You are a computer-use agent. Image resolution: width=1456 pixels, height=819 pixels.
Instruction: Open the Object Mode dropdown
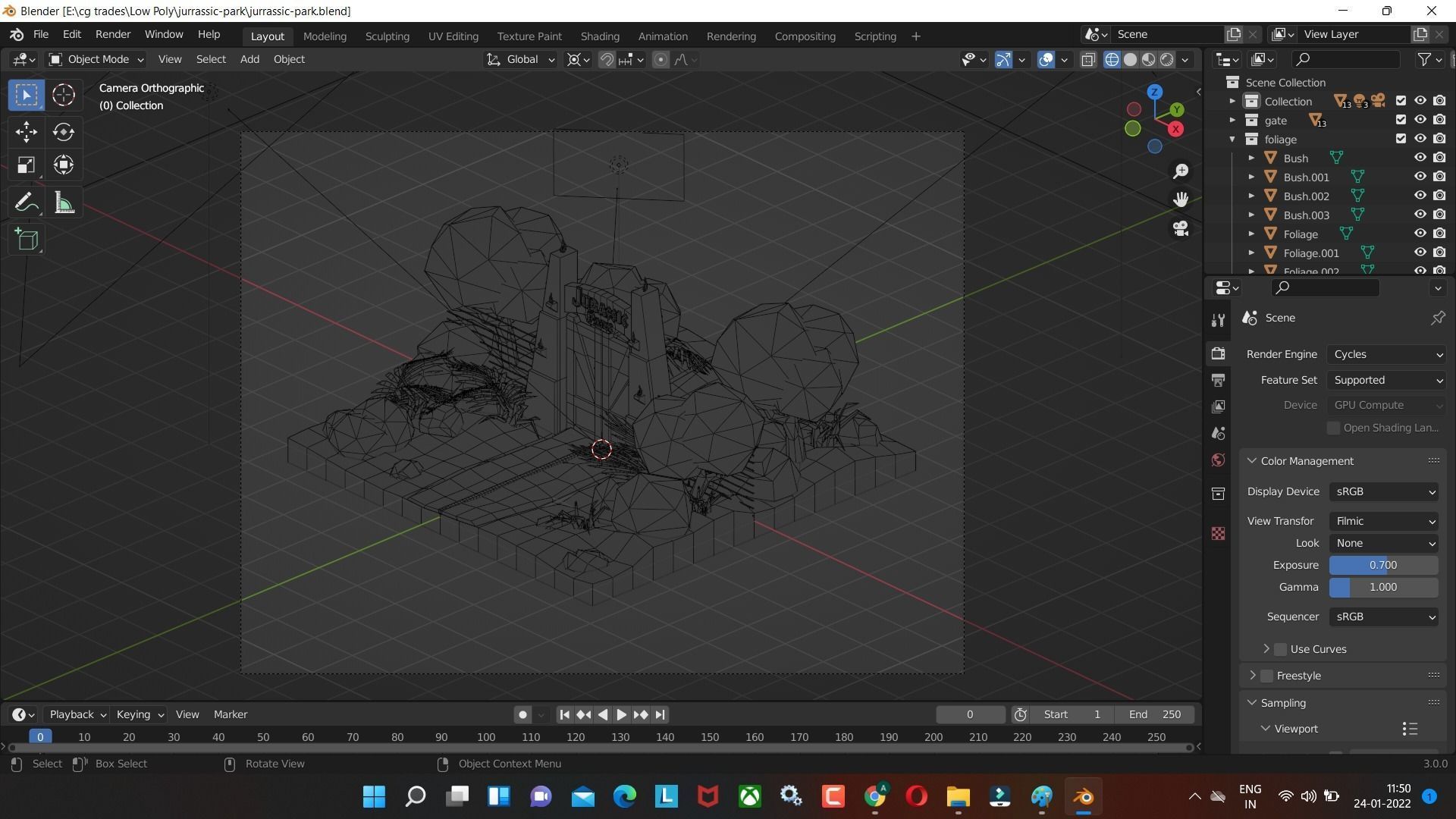(96, 59)
